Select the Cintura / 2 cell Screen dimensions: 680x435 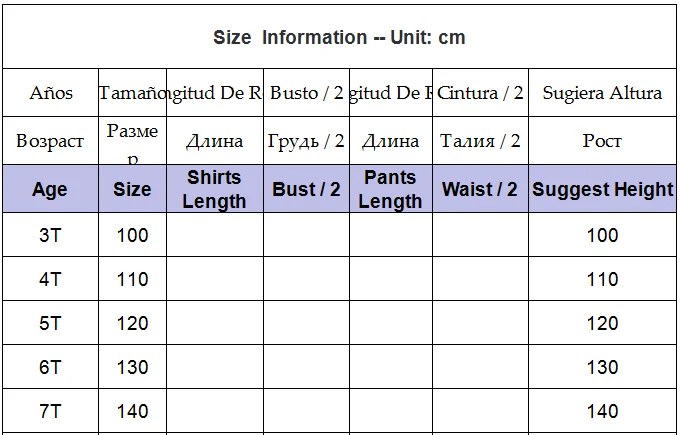[480, 92]
